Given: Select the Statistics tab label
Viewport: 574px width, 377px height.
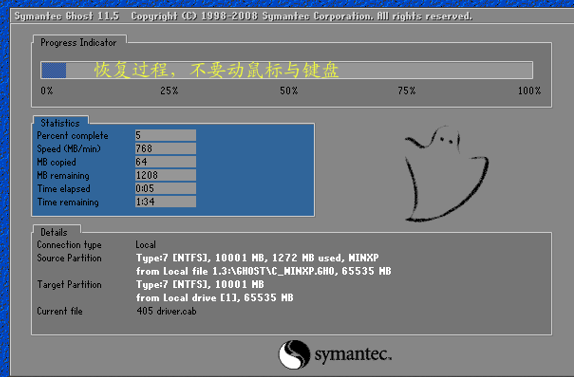Looking at the screenshot, I should click(x=60, y=123).
